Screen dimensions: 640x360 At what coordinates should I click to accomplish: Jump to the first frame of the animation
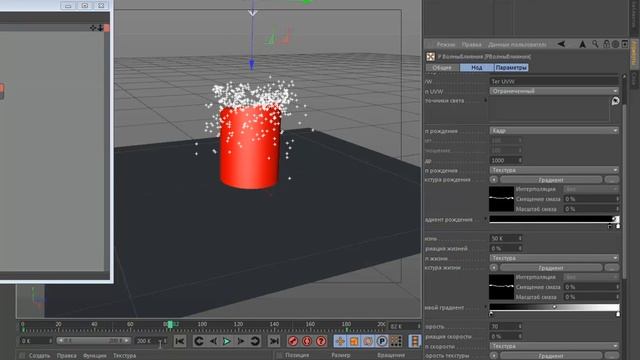click(x=180, y=341)
